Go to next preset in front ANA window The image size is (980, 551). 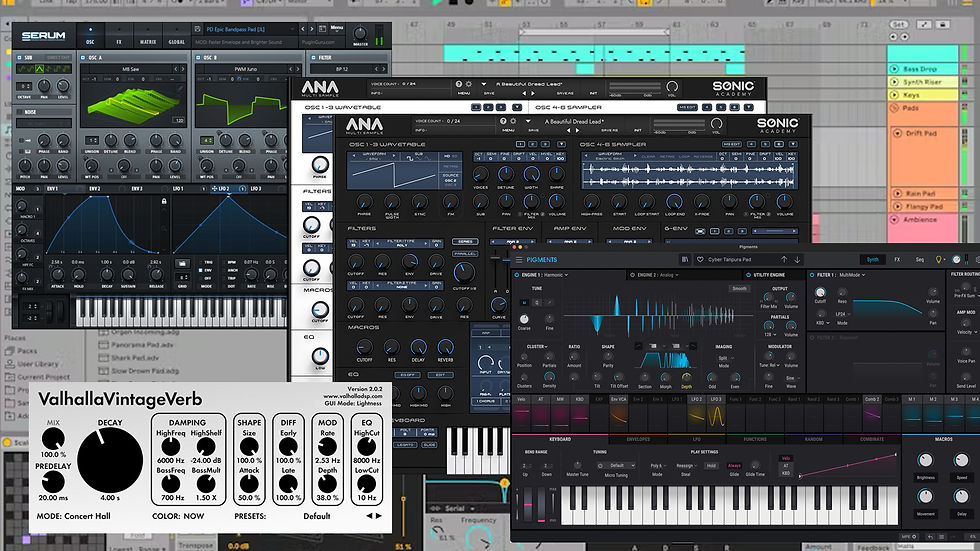[577, 130]
